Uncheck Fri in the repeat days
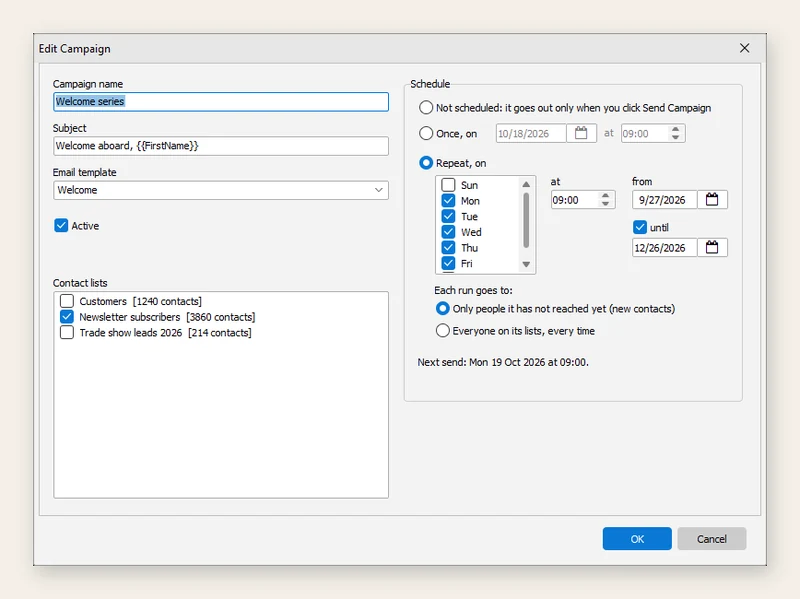 pyautogui.click(x=448, y=263)
